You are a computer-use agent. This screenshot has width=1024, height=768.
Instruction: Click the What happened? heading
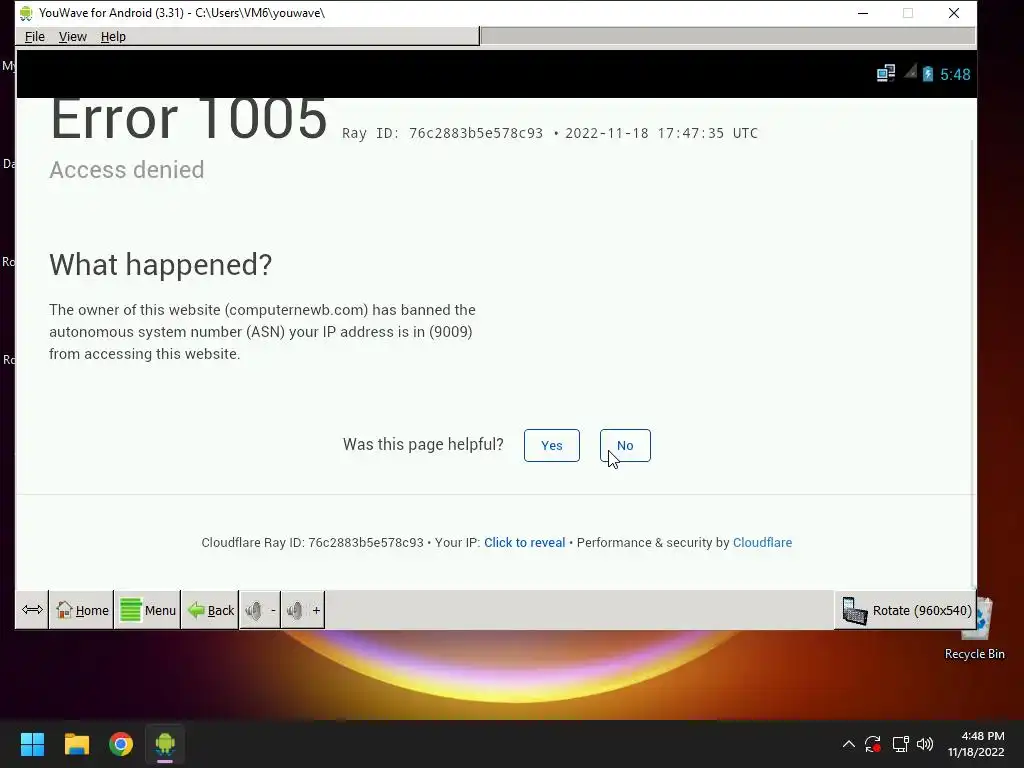pyautogui.click(x=160, y=264)
